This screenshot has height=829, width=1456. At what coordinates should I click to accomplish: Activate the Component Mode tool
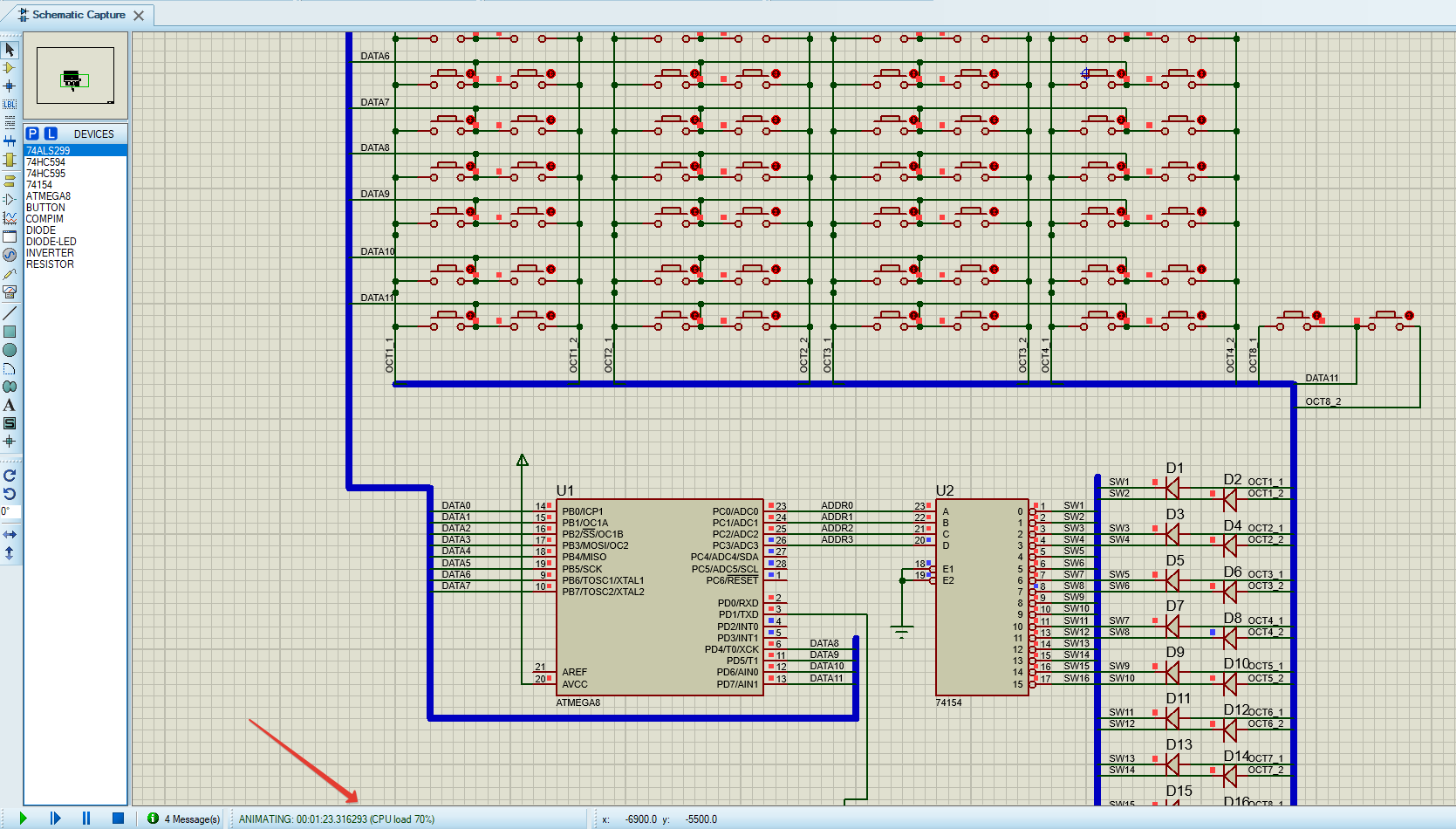(10, 68)
